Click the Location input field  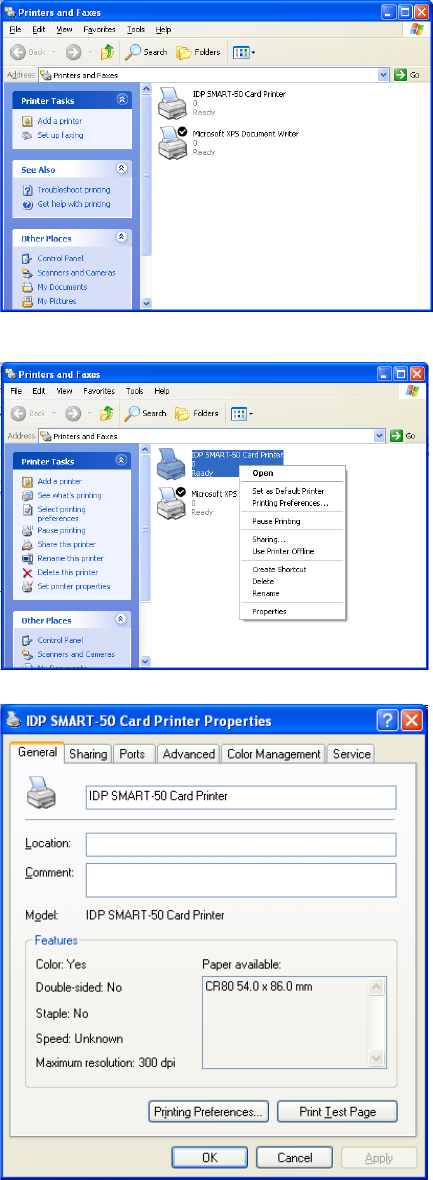click(241, 844)
